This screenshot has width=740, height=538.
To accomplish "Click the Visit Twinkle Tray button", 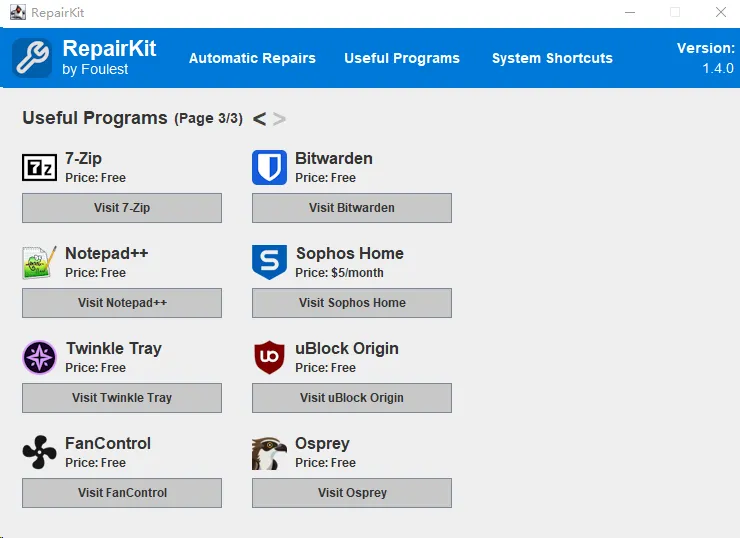I will coord(122,398).
